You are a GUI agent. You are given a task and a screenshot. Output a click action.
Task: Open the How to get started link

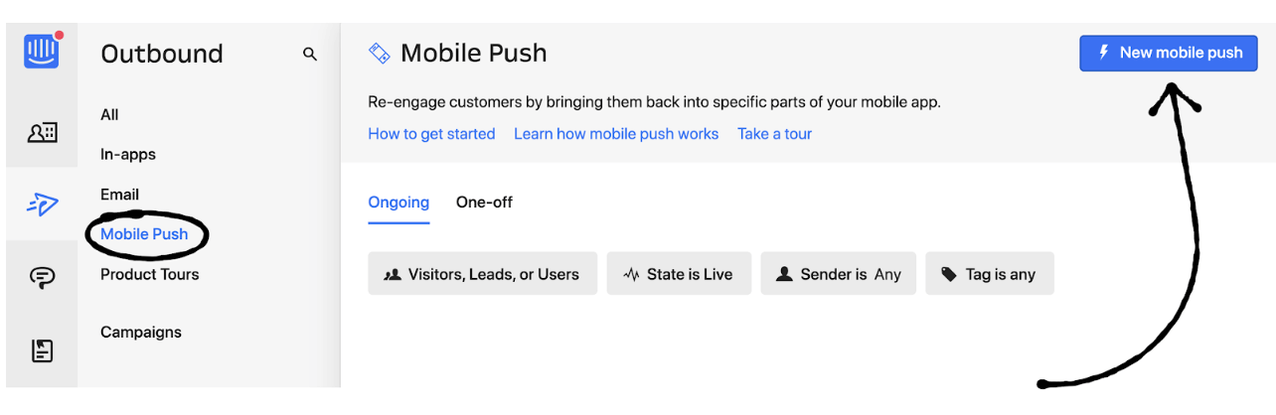pyautogui.click(x=431, y=134)
